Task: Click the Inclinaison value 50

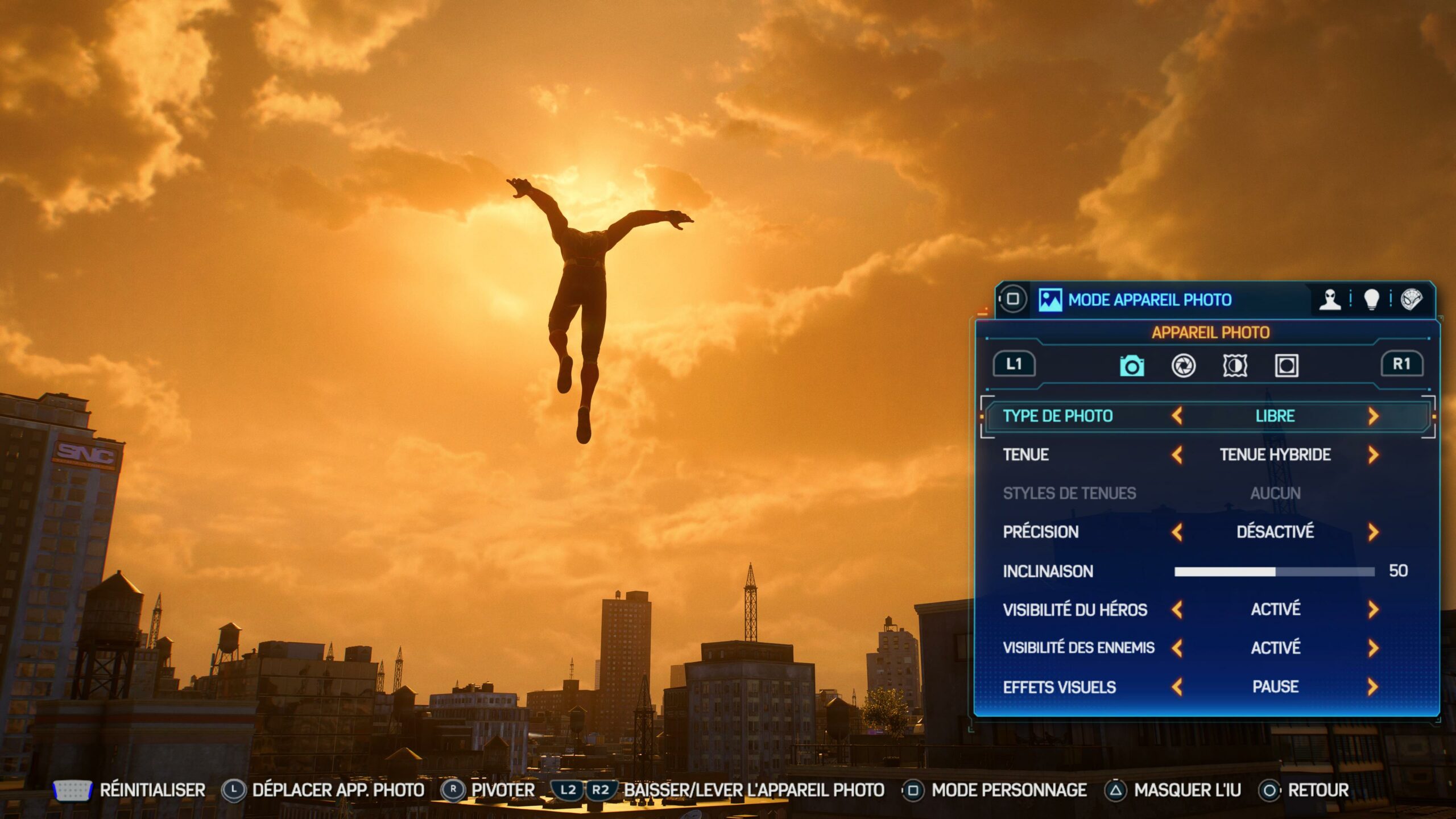Action: (1398, 570)
